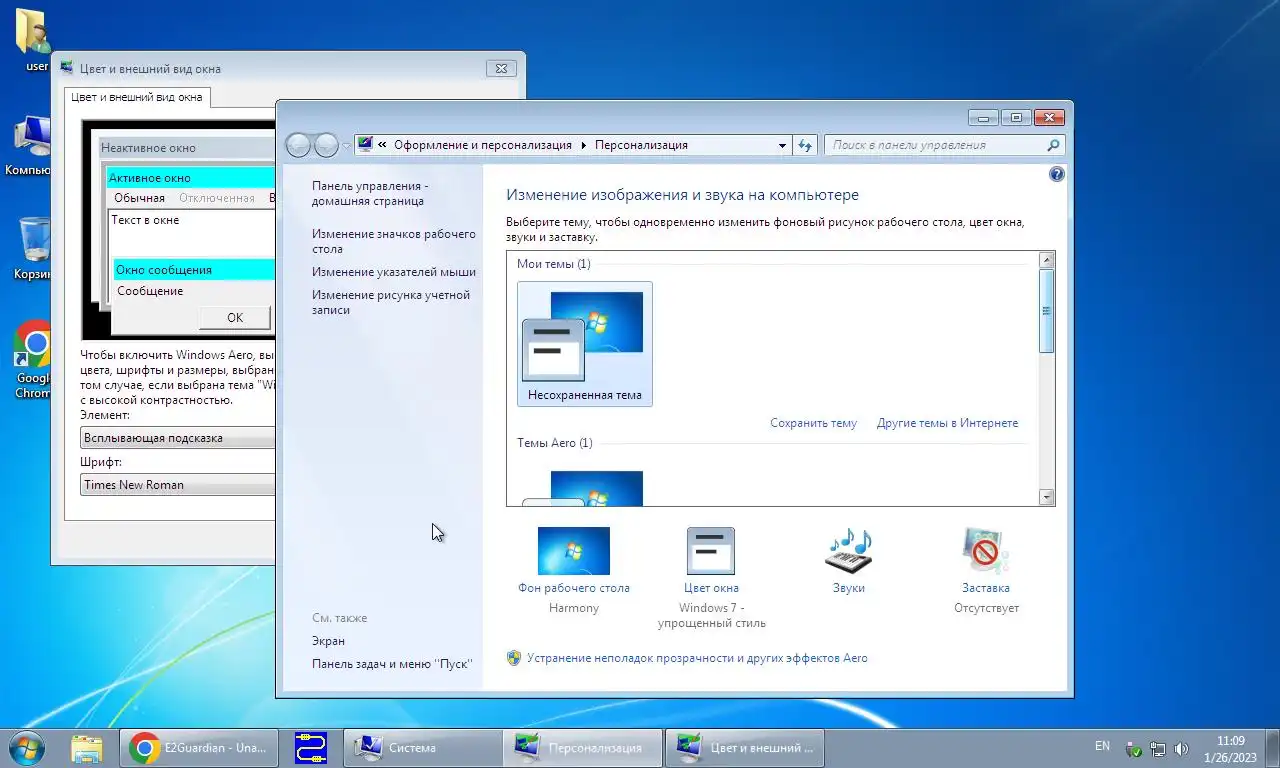Click the Show desktop strip at taskbar end

pos(1272,748)
